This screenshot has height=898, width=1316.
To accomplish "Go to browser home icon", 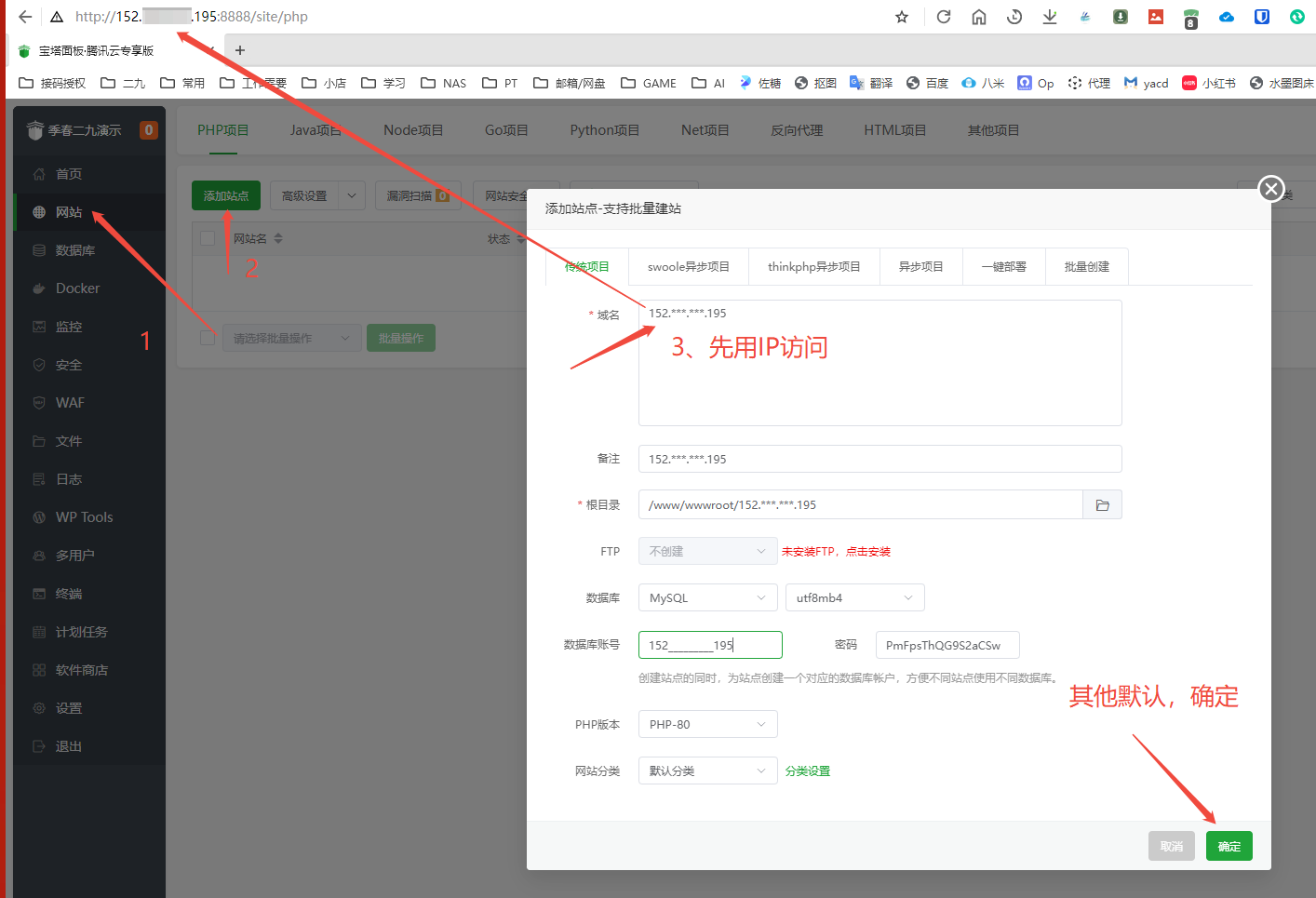I will click(x=979, y=17).
